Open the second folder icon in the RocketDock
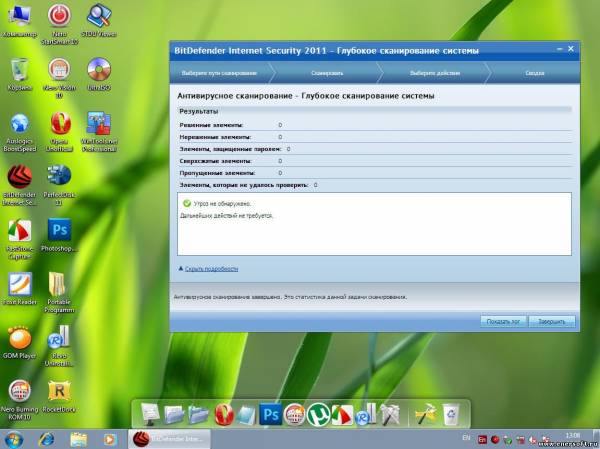This screenshot has height=449, width=600. [x=198, y=415]
